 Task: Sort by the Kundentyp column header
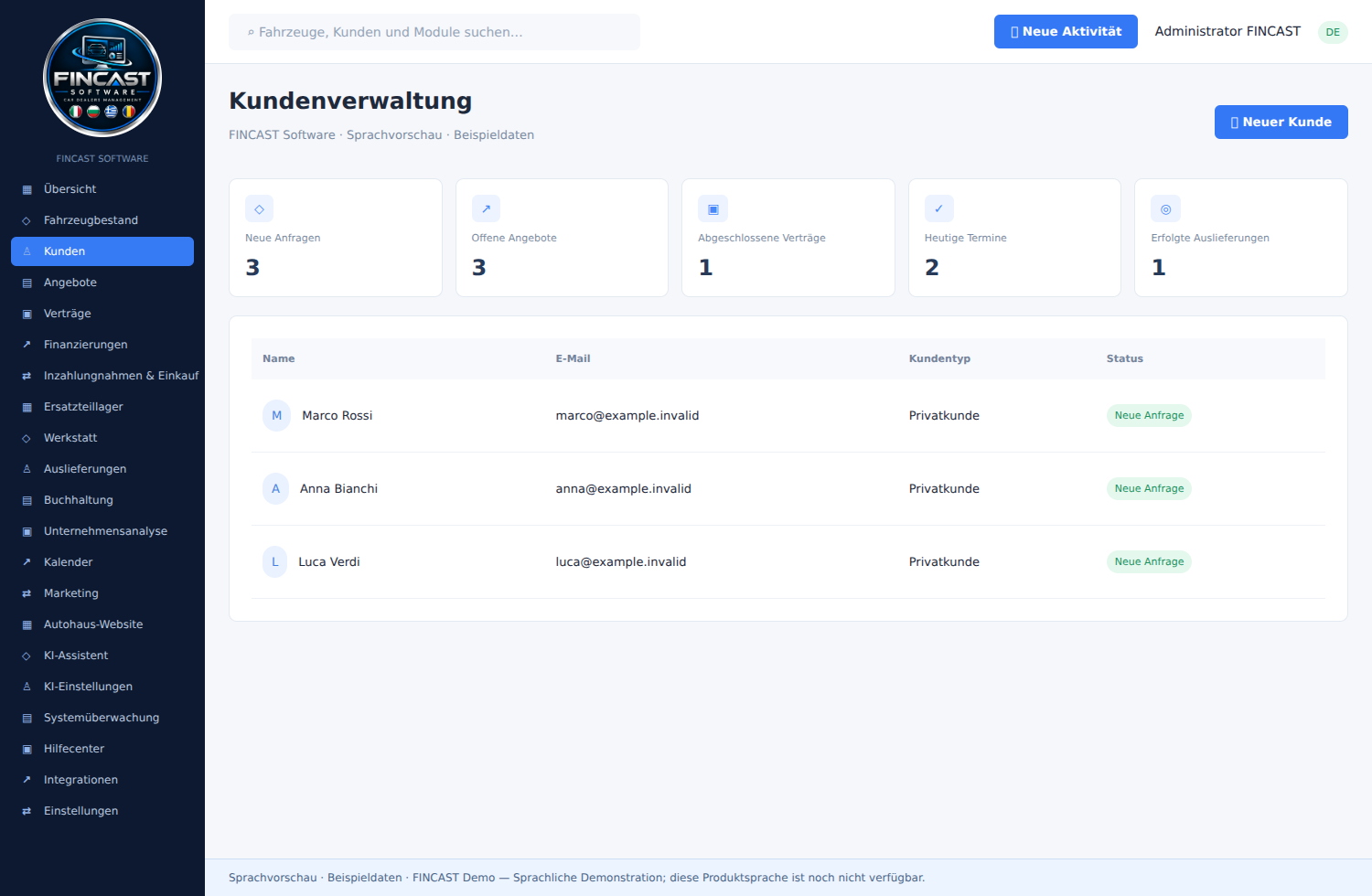click(x=939, y=358)
